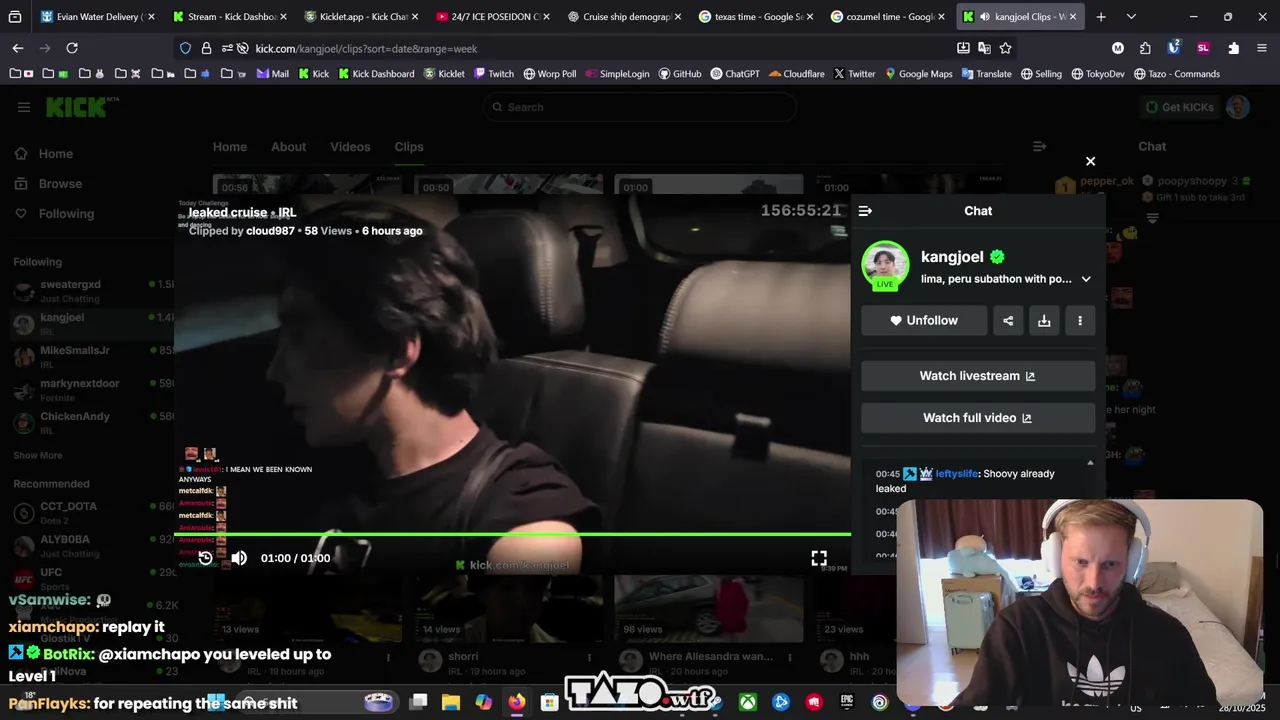The width and height of the screenshot is (1280, 720).
Task: Open Firefox application menu
Action: pyautogui.click(x=1261, y=48)
